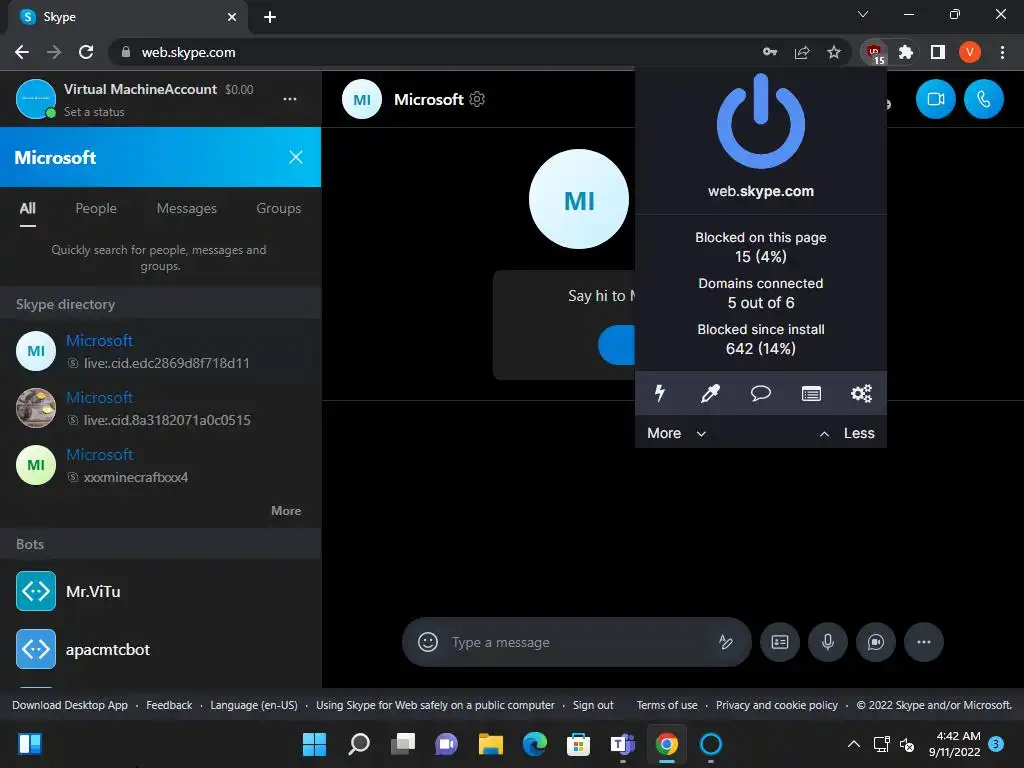Reload the Skype page
Image resolution: width=1024 pixels, height=768 pixels.
click(x=86, y=52)
